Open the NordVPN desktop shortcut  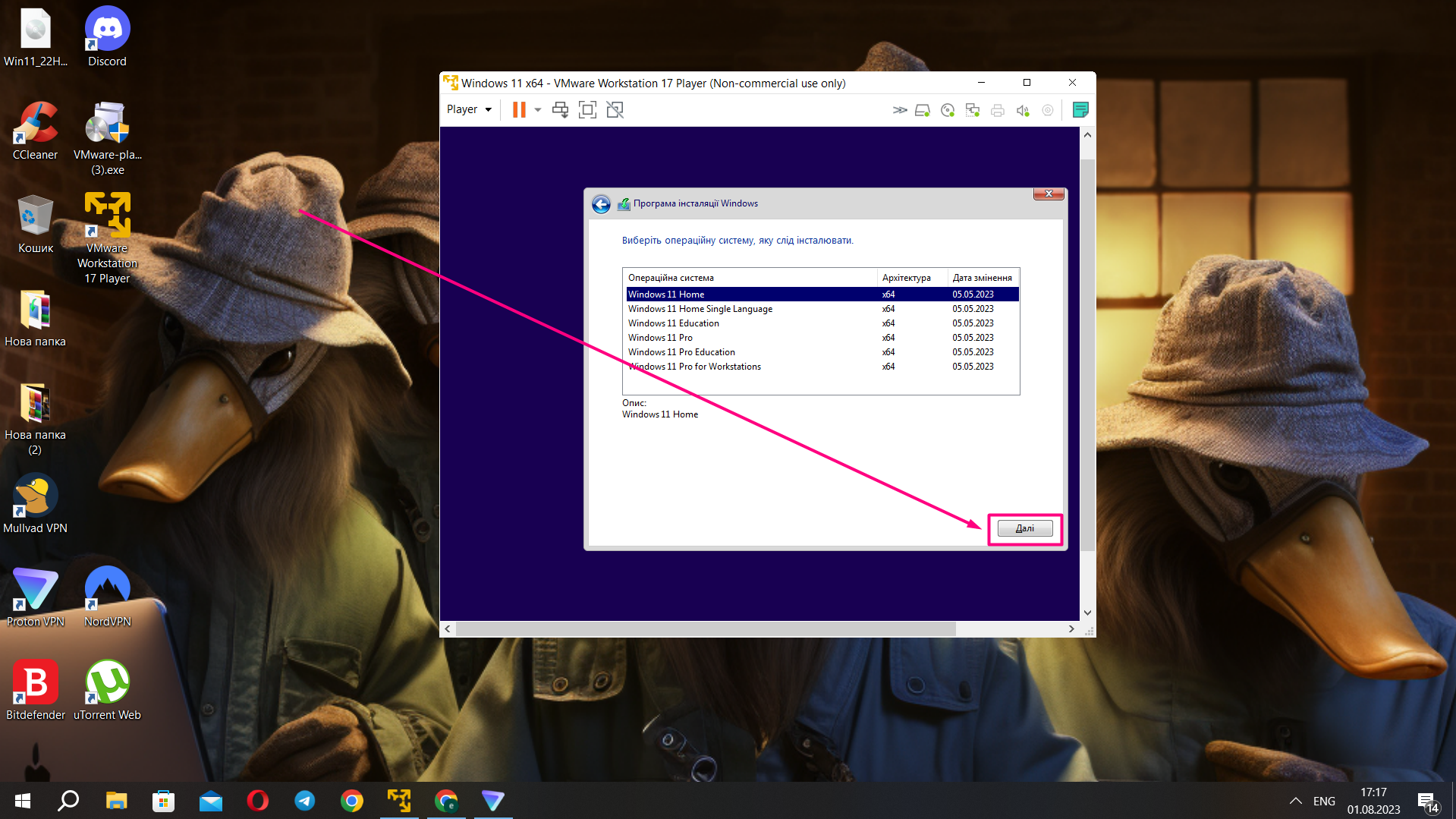pyautogui.click(x=107, y=597)
